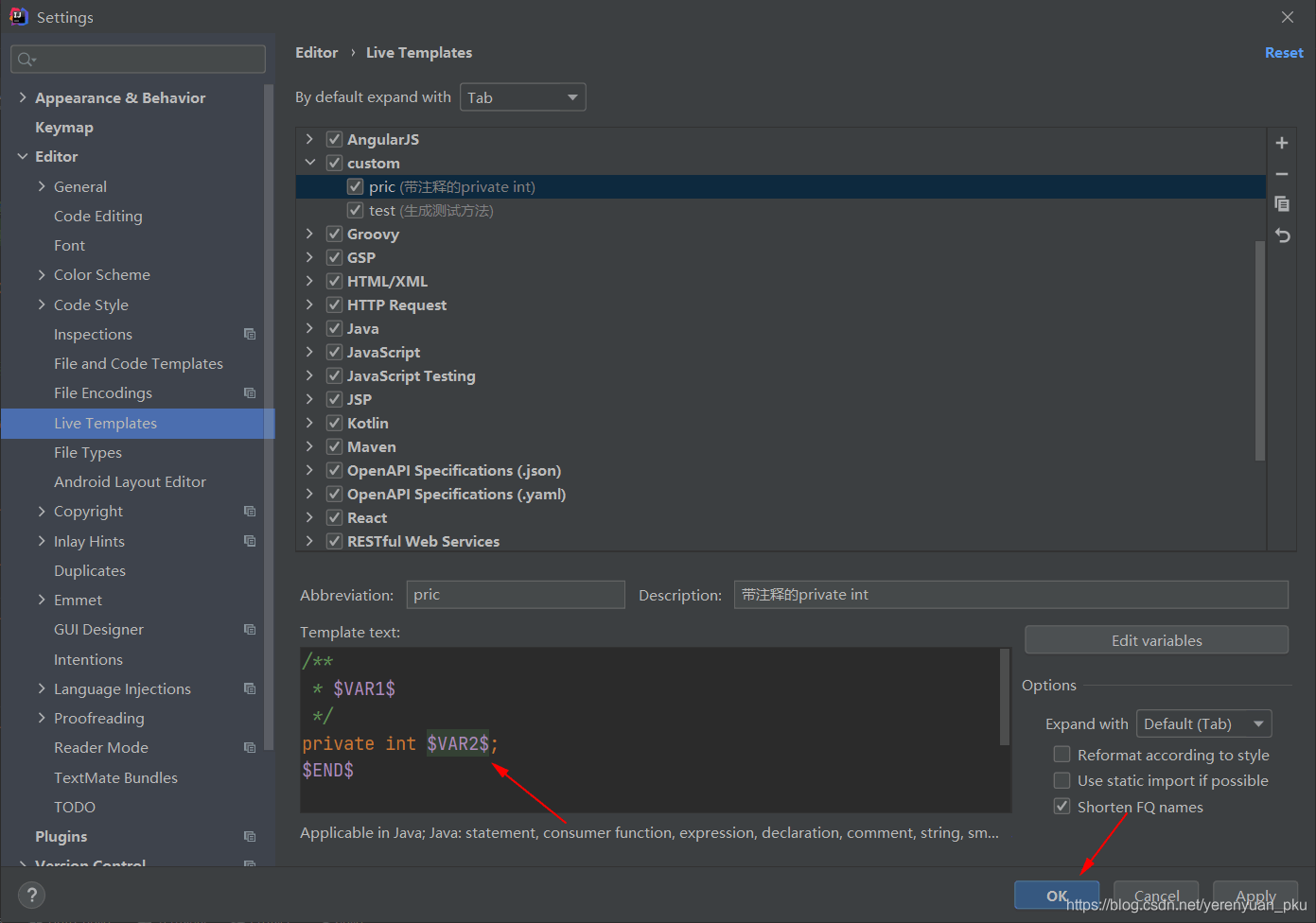
Task: Open the Expand with Default (Tab) dropdown
Action: 1204,723
